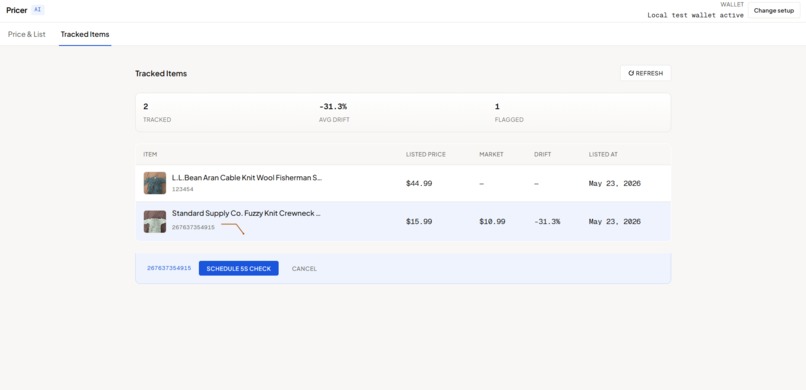Refresh the tracked items list
Image resolution: width=806 pixels, height=390 pixels.
(x=645, y=73)
